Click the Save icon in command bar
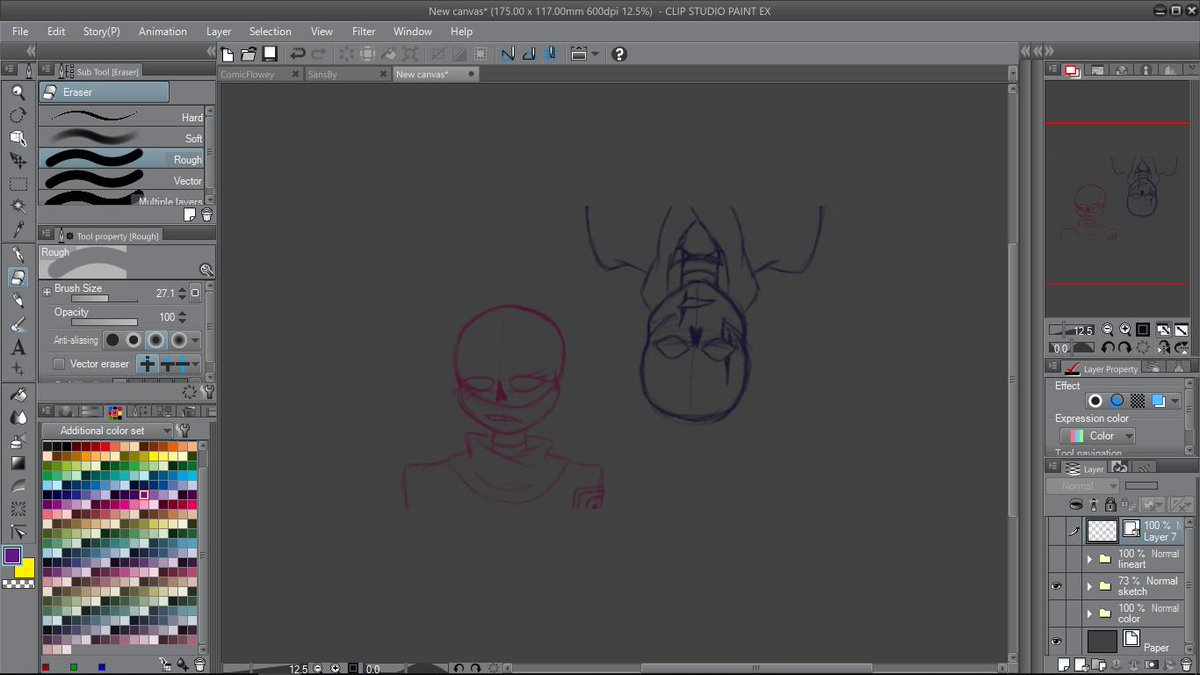1200x675 pixels. point(270,54)
